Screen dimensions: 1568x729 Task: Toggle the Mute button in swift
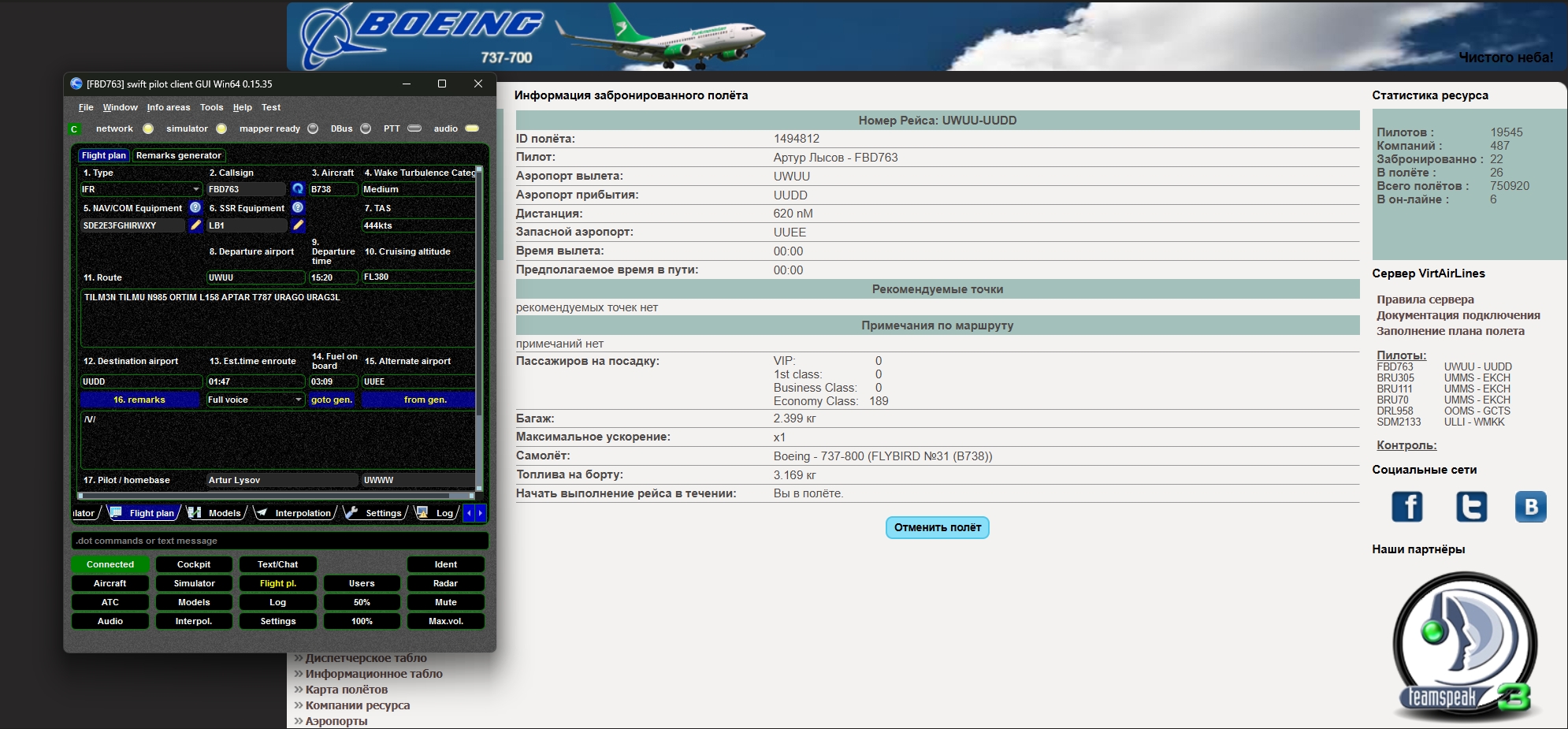tap(446, 602)
